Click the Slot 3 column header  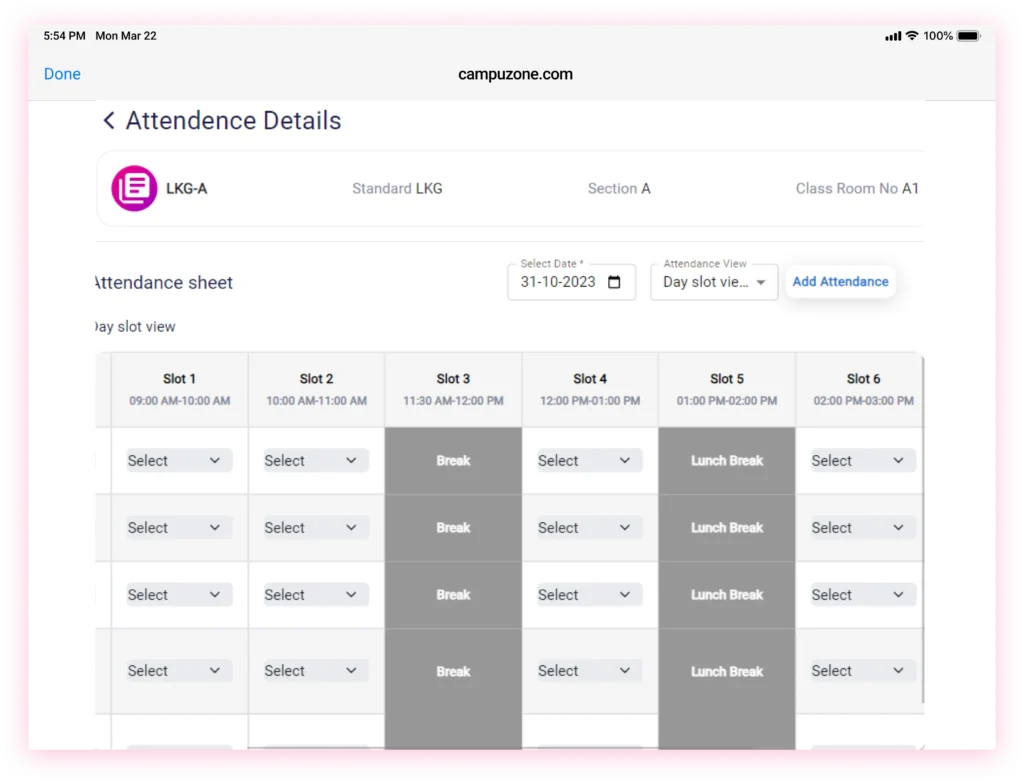(453, 389)
